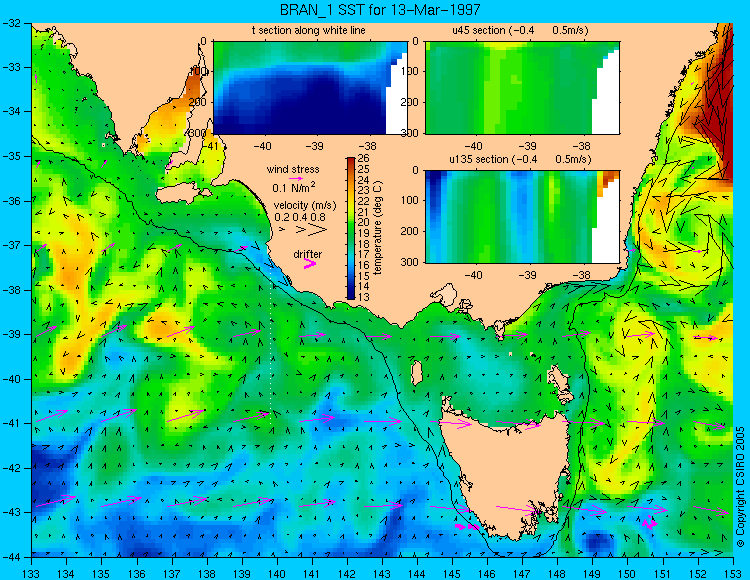
Task: Click longitude label 147
Action: pyautogui.click(x=522, y=573)
